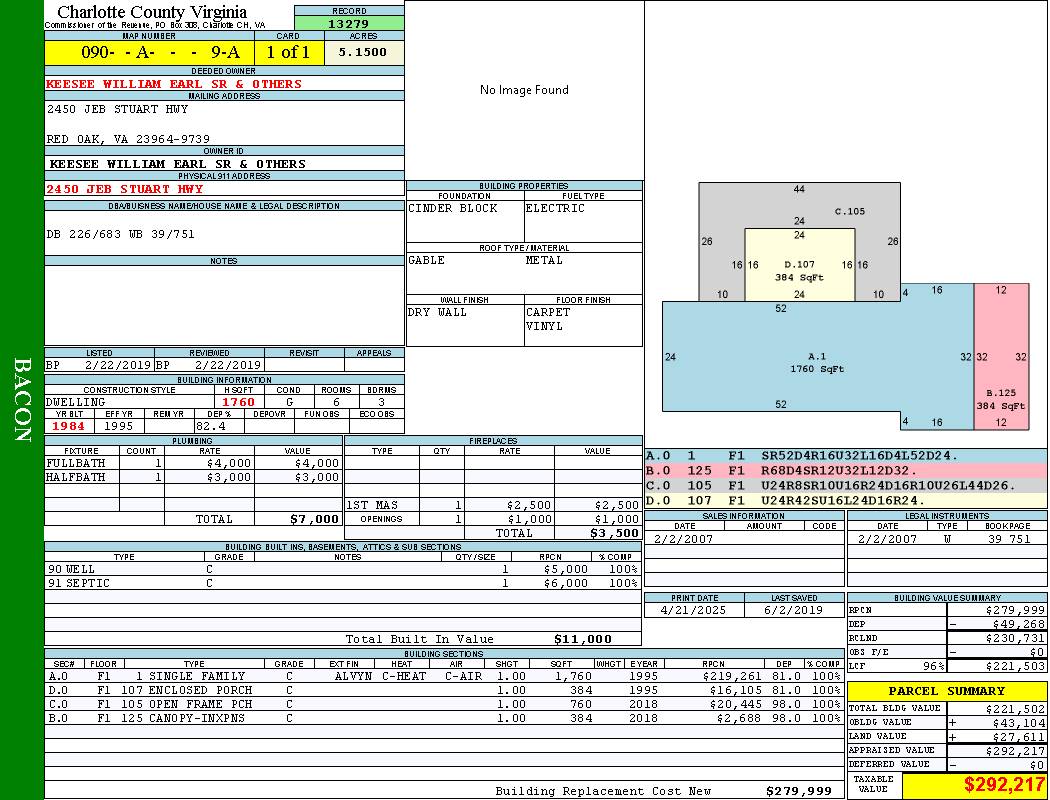
Task: Click the card '1 of 1' indicator
Action: [289, 53]
